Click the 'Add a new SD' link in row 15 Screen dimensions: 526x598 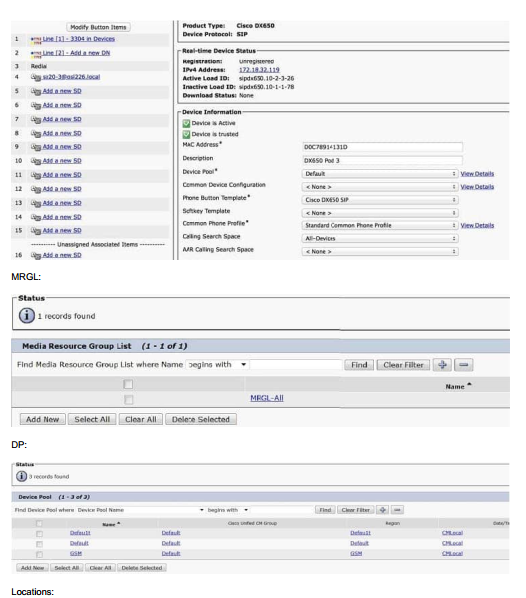62,230
